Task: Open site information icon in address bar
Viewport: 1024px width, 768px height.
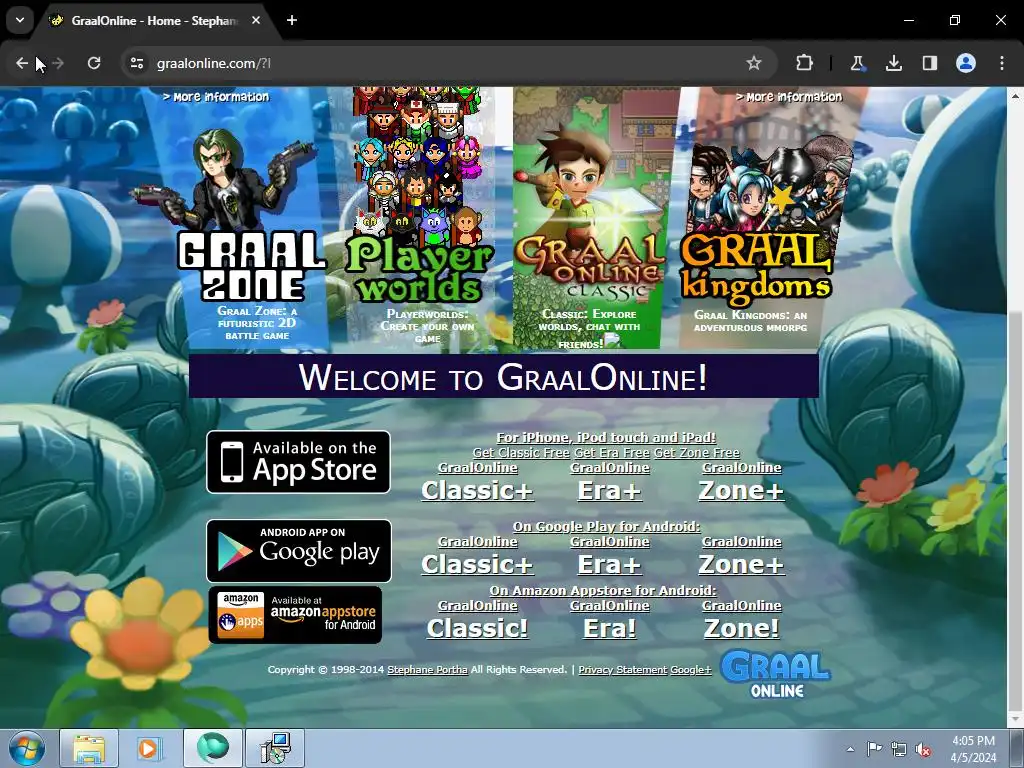Action: coord(137,63)
